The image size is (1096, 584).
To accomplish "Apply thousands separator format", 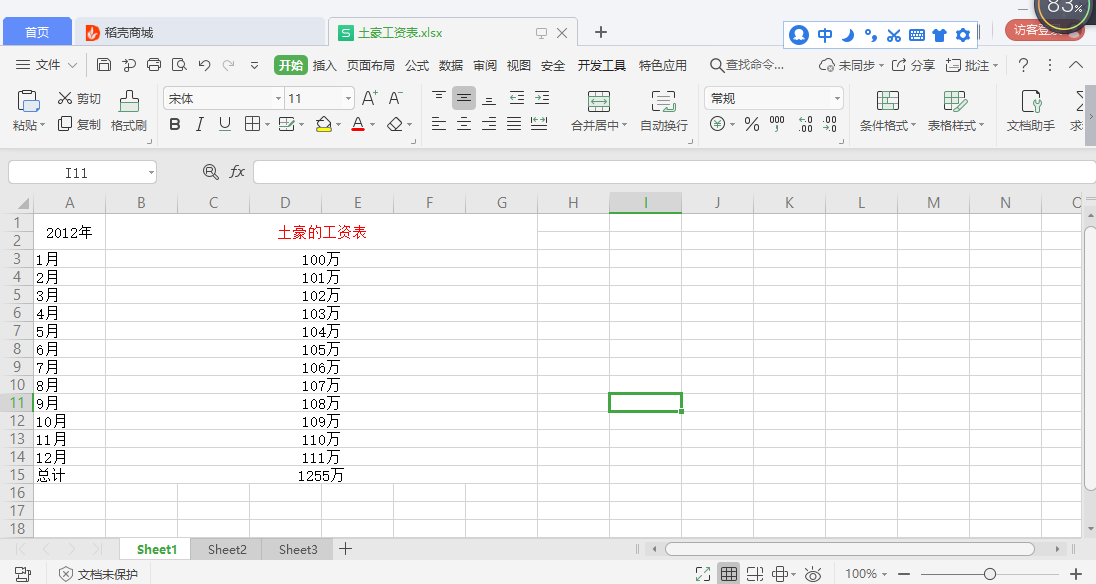I will coord(777,124).
